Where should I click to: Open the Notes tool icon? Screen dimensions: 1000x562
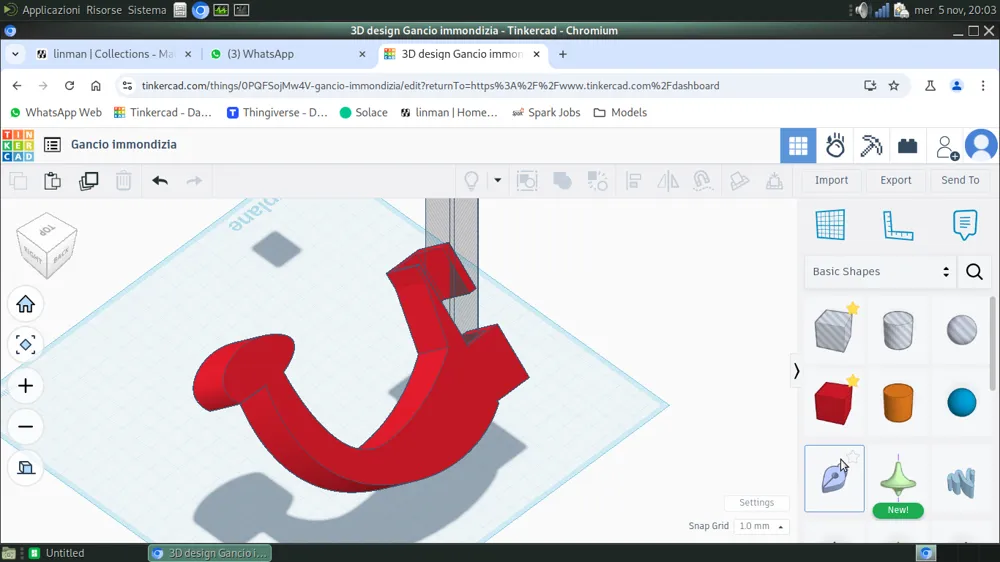965,225
